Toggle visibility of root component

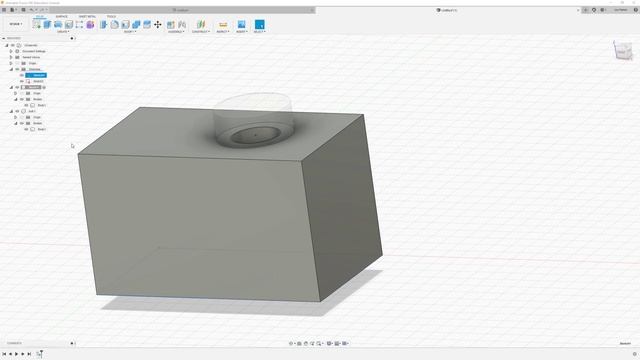13,45
